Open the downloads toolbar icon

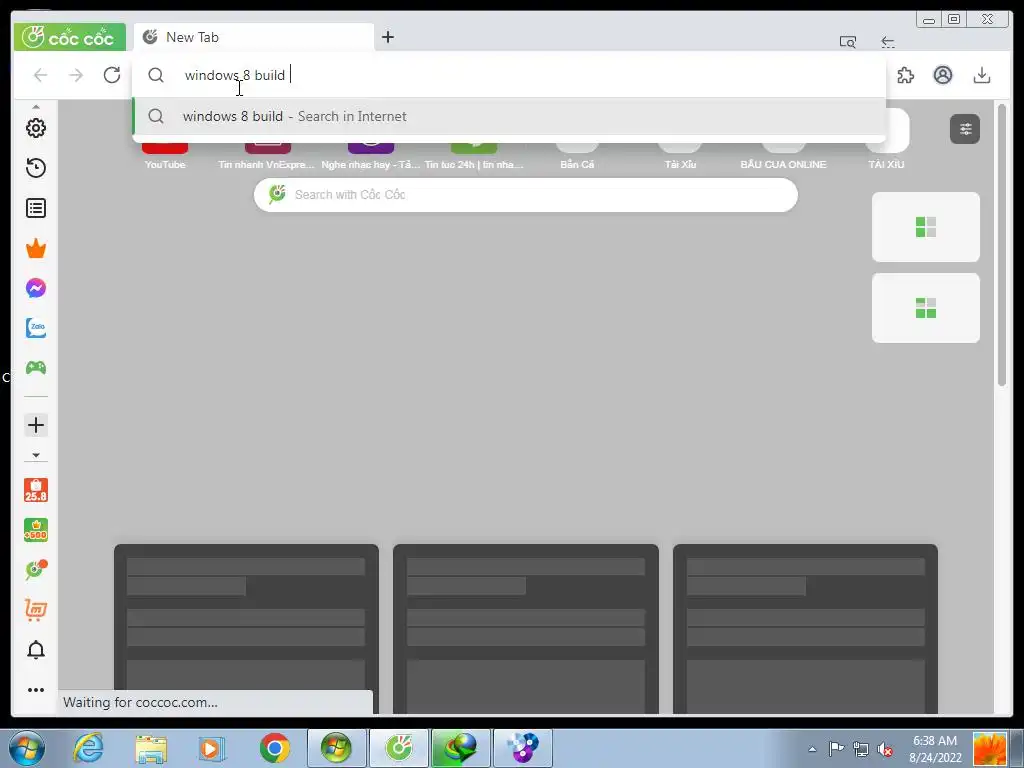[982, 75]
